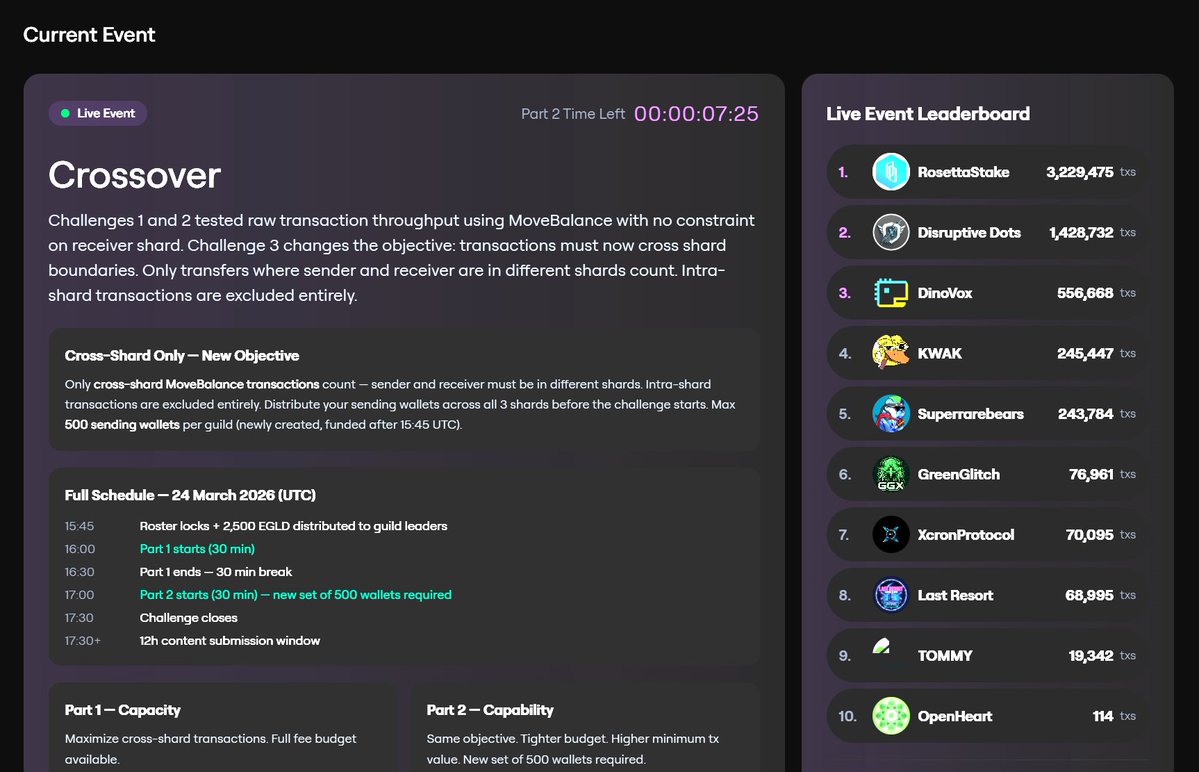Open OpenHeart guild name
Image resolution: width=1199 pixels, height=772 pixels.
pyautogui.click(x=955, y=716)
